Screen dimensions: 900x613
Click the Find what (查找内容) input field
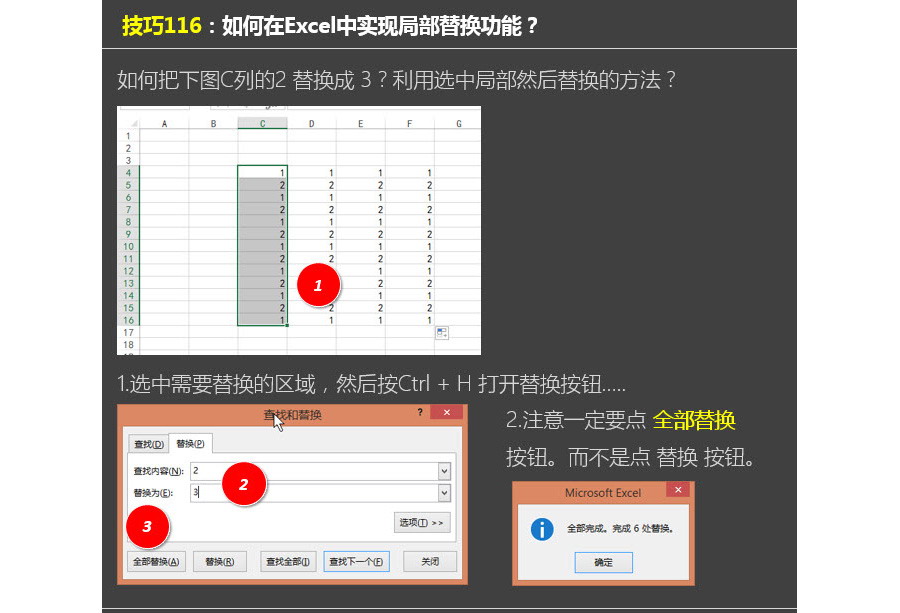click(315, 471)
